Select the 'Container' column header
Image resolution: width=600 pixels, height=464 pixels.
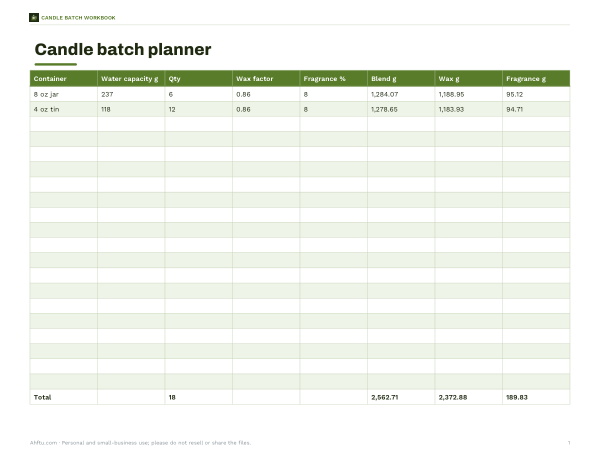coord(64,78)
